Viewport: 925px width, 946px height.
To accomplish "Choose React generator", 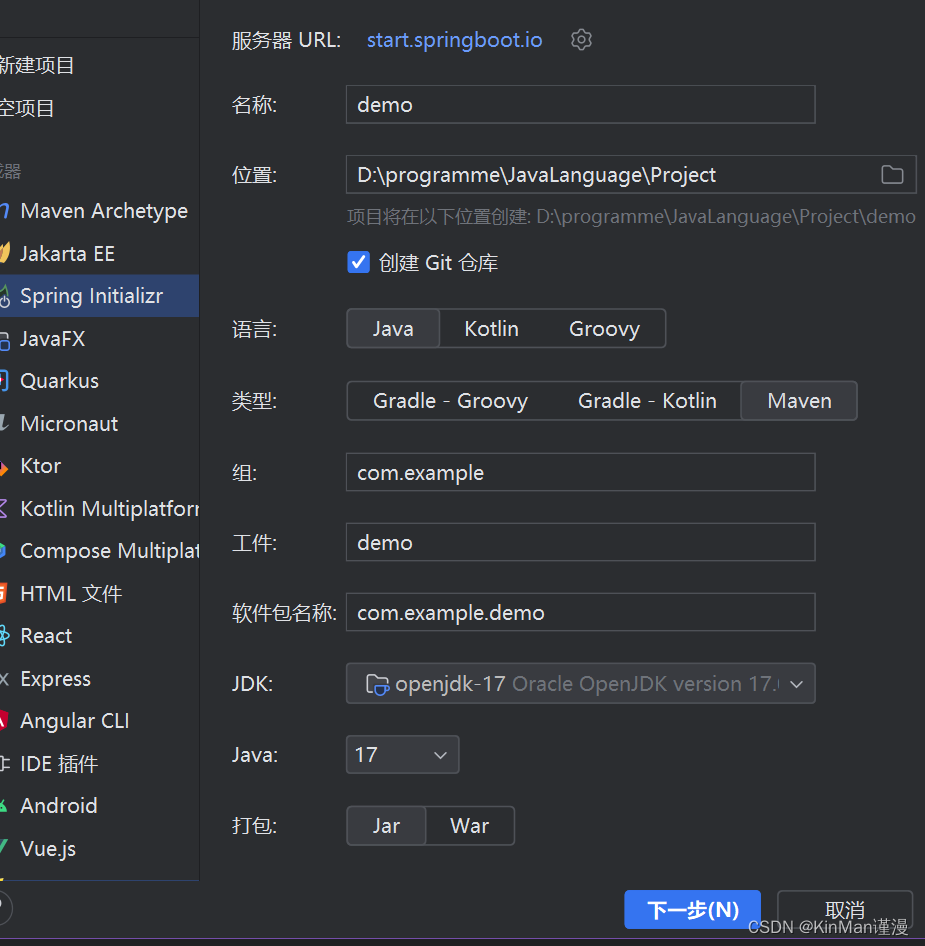I will click(99, 636).
